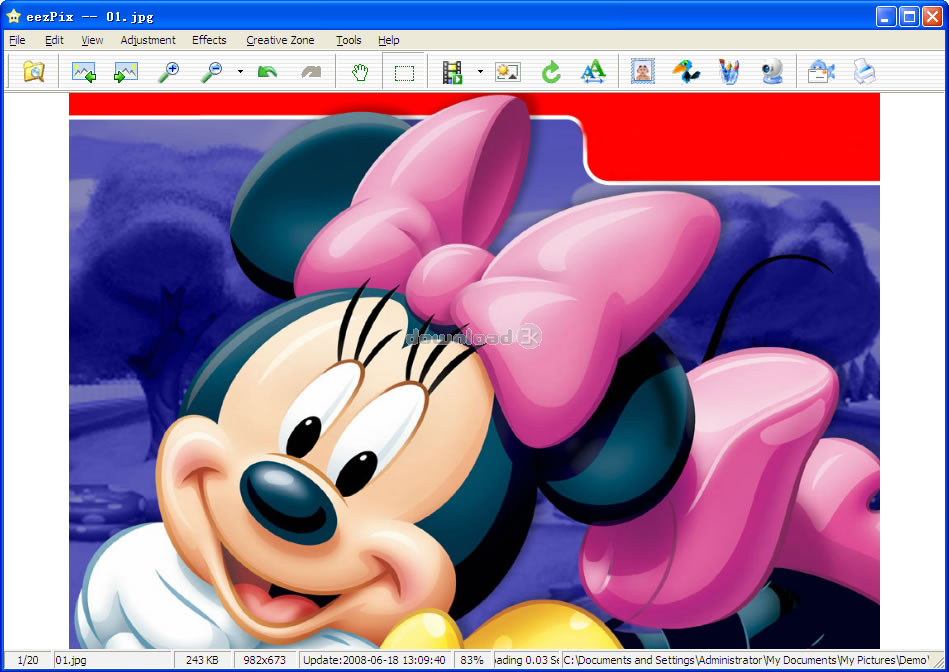Open the Effects menu

(209, 40)
